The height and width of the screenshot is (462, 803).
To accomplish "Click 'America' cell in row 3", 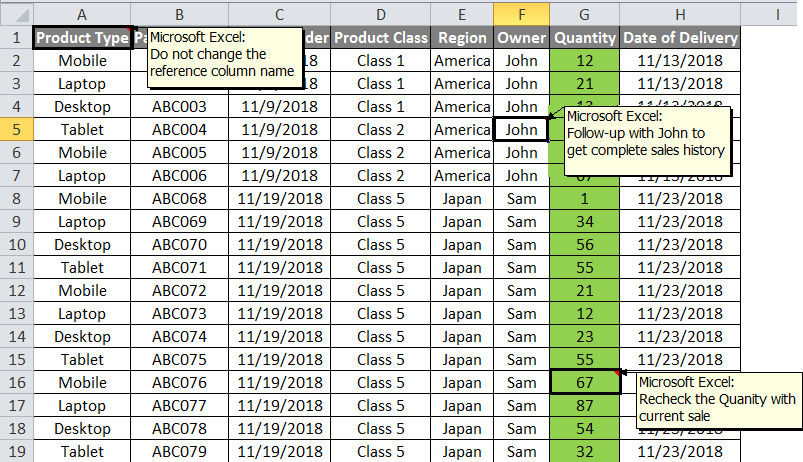I will pyautogui.click(x=462, y=83).
